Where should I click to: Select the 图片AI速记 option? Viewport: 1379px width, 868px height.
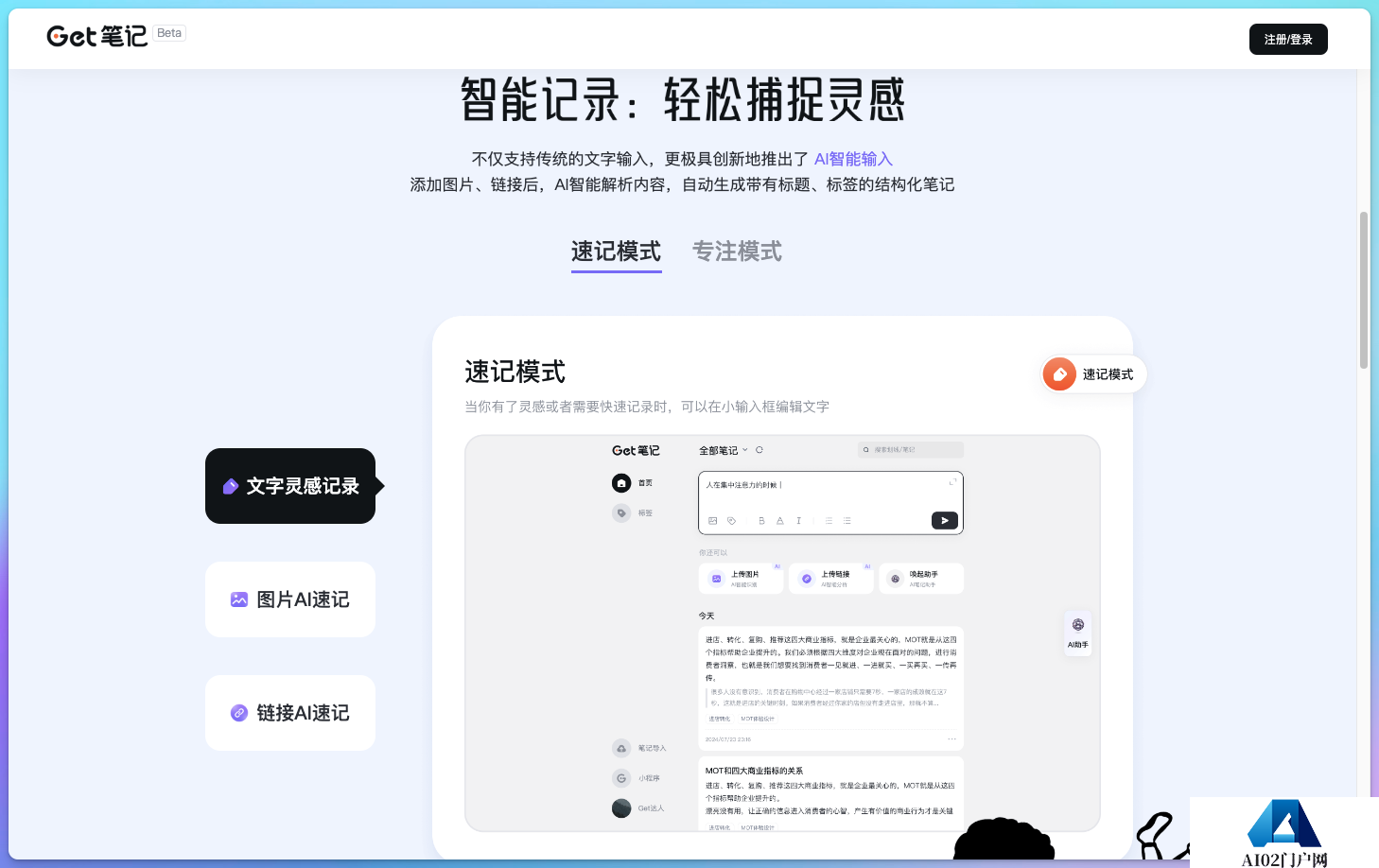click(290, 599)
